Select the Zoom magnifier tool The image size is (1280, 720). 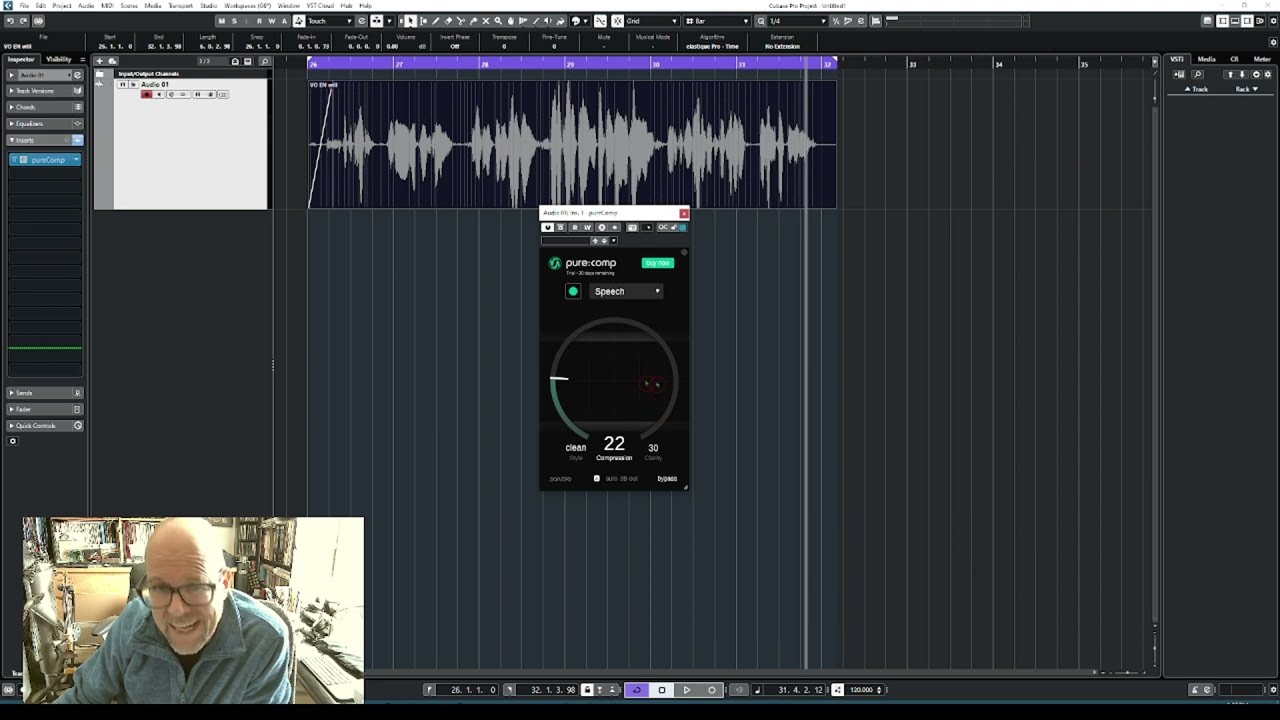(x=498, y=21)
